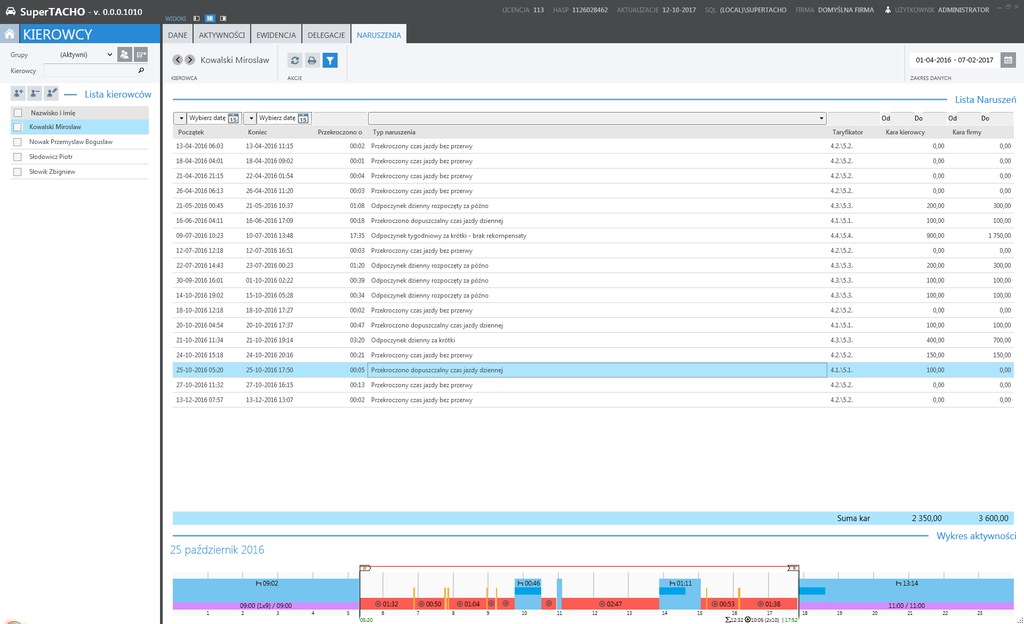Sort by the Taryfikator column header
Screen dimensions: 1024x624
point(848,133)
